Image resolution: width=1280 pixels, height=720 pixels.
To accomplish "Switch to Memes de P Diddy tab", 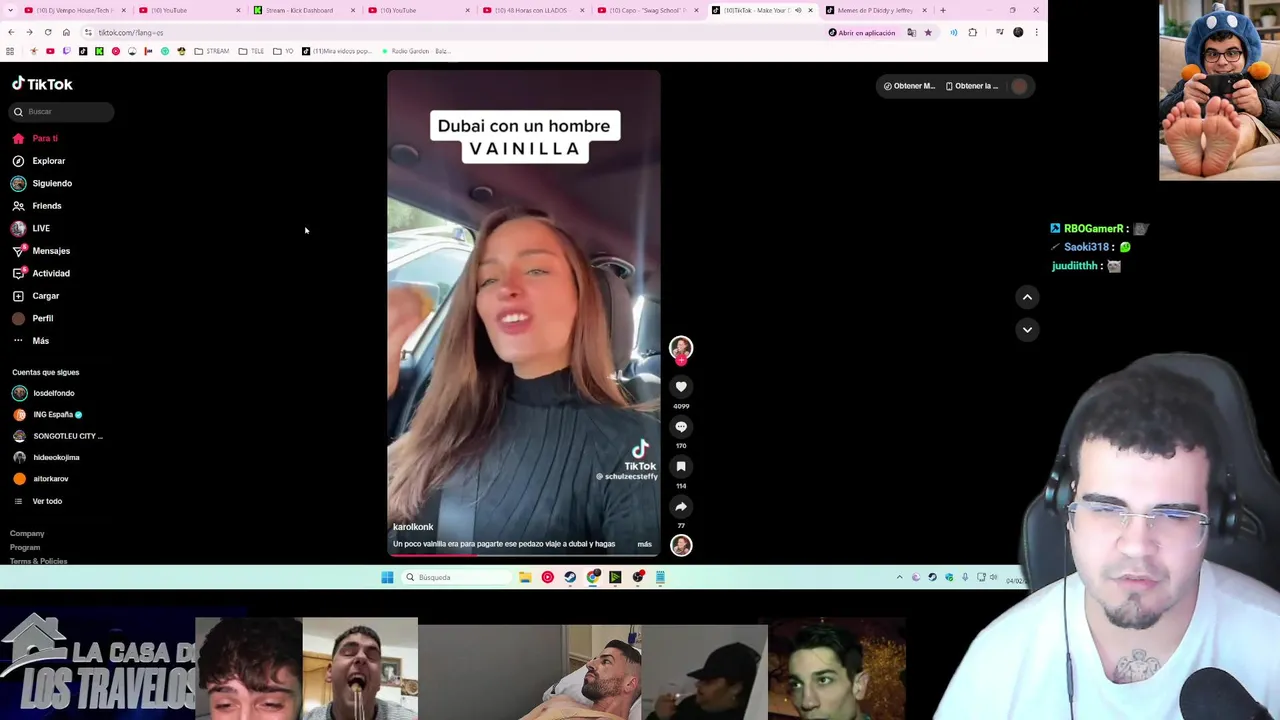I will (x=875, y=10).
